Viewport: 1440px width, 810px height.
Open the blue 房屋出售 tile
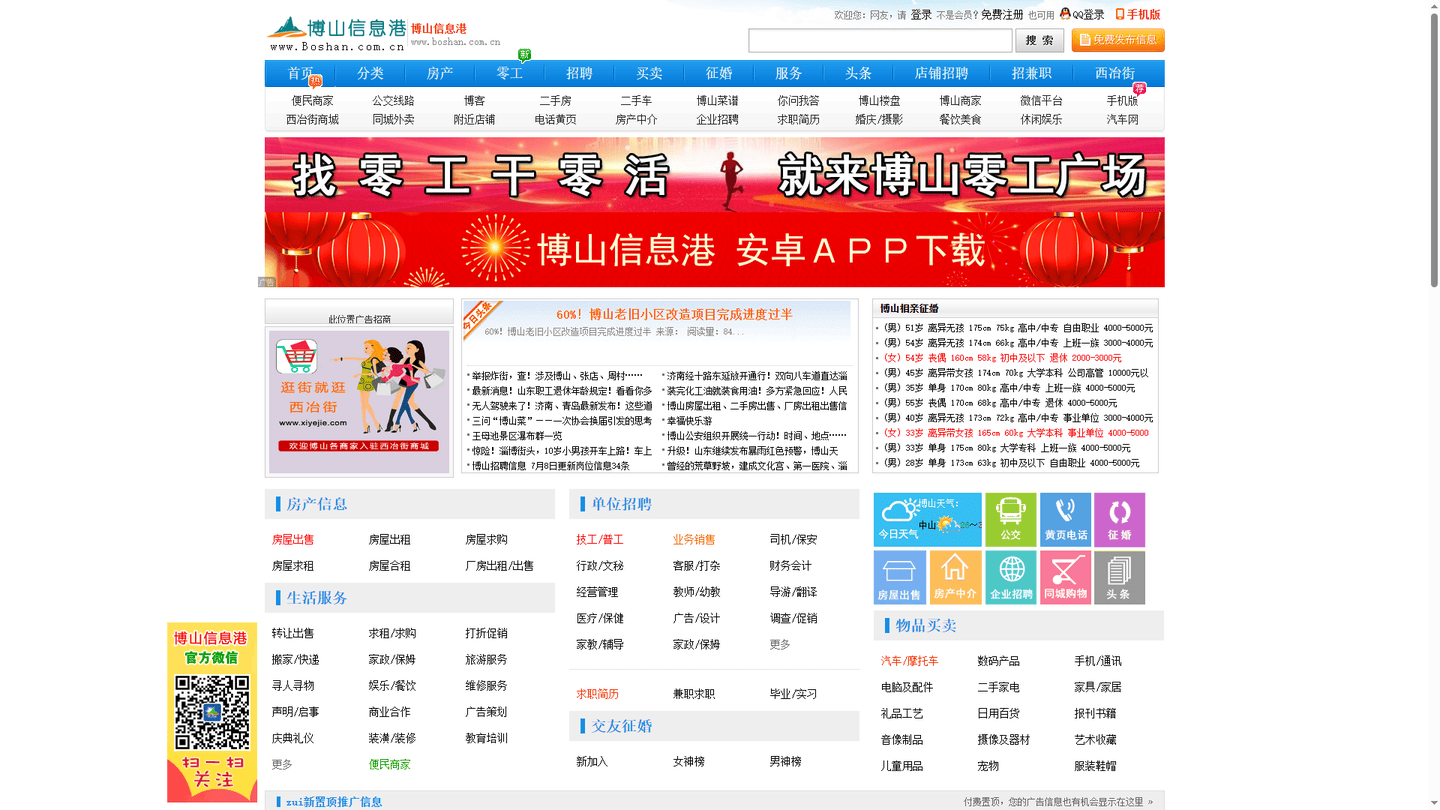coord(899,577)
